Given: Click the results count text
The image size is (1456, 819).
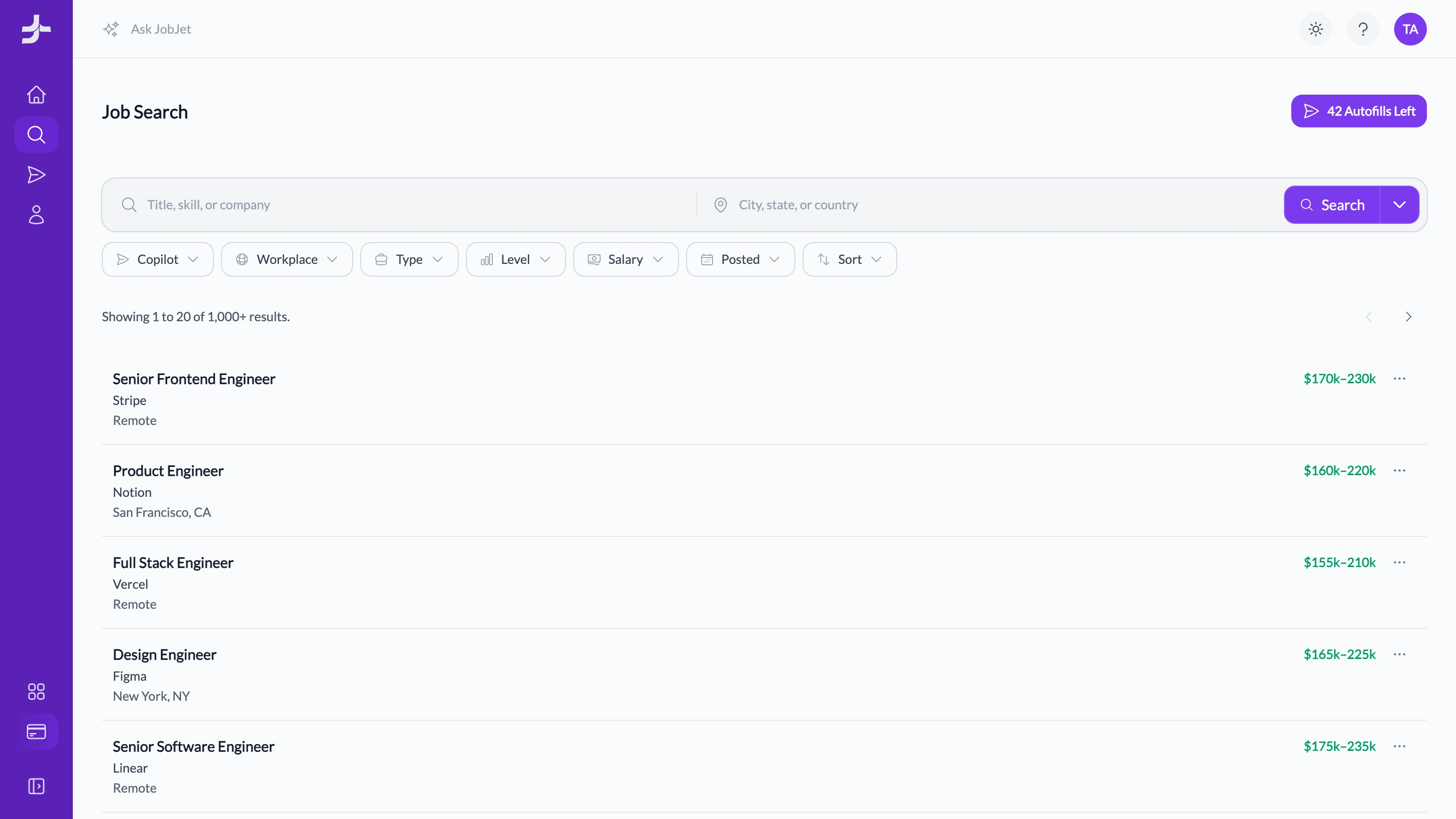Looking at the screenshot, I should 196,317.
